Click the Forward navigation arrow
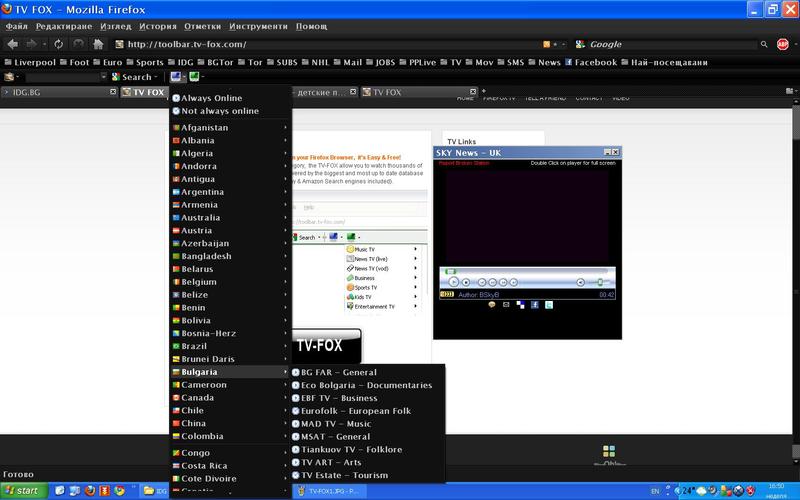 point(32,44)
